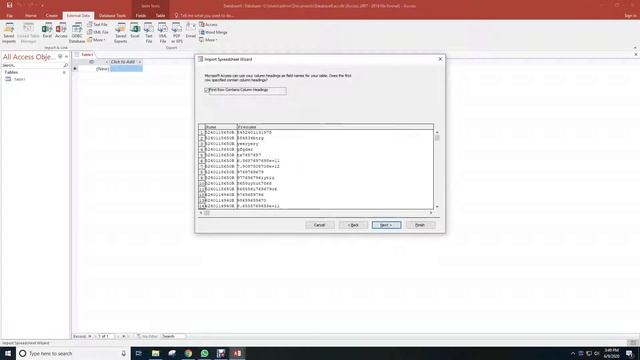This screenshot has height=360, width=640.
Task: Open the File menu
Action: (9, 16)
